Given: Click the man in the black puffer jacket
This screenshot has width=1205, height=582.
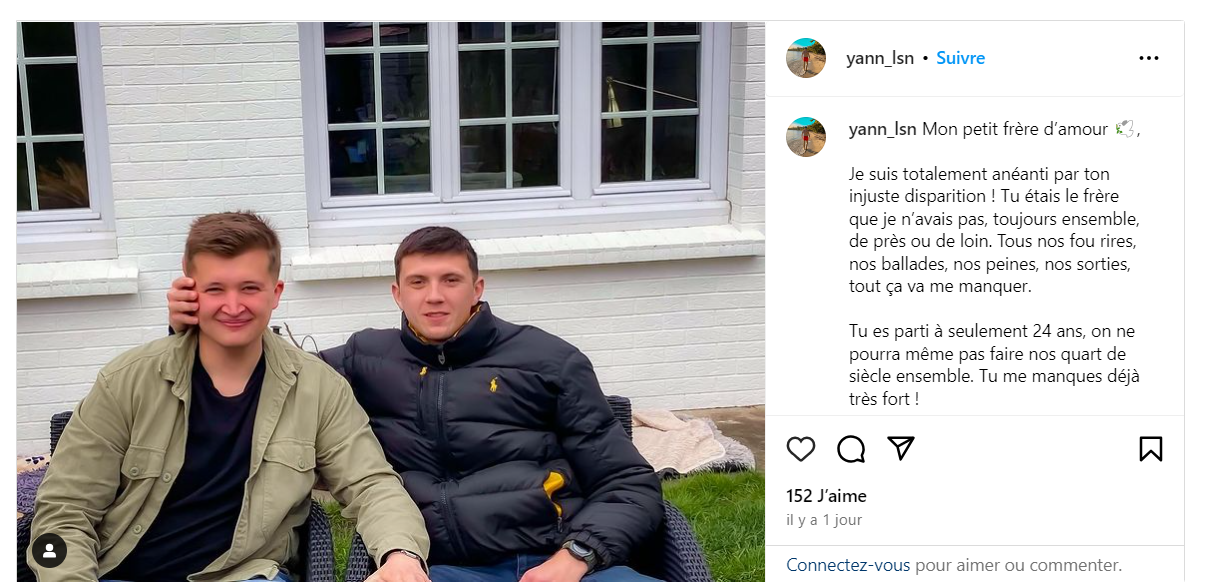Looking at the screenshot, I should click(x=500, y=420).
